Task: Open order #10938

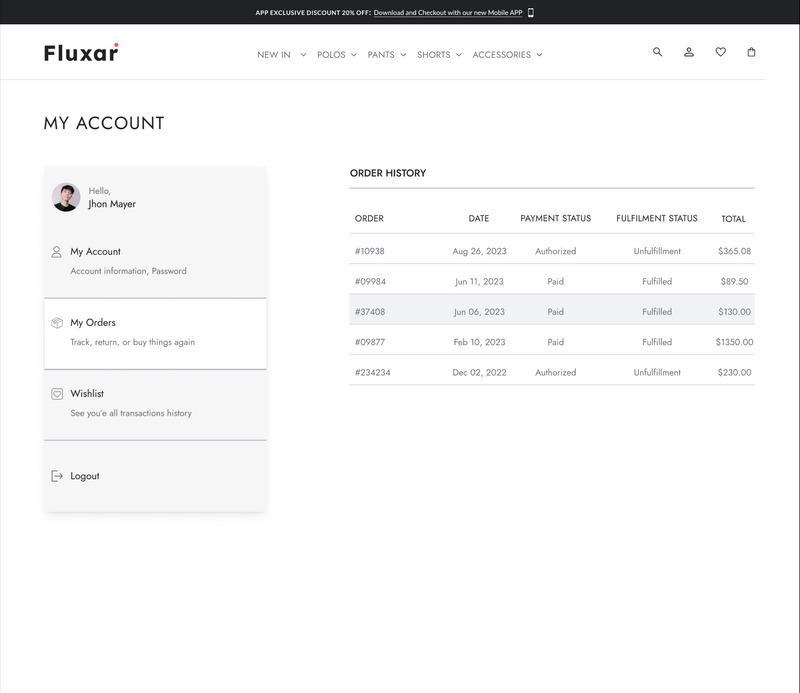Action: click(370, 251)
